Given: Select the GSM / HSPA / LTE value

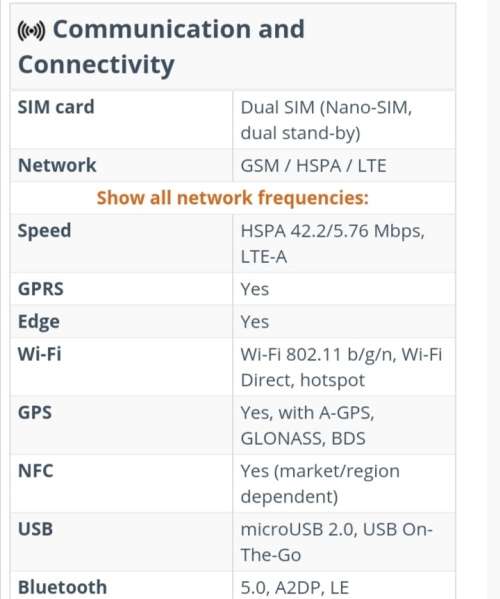Looking at the screenshot, I should [x=313, y=166].
